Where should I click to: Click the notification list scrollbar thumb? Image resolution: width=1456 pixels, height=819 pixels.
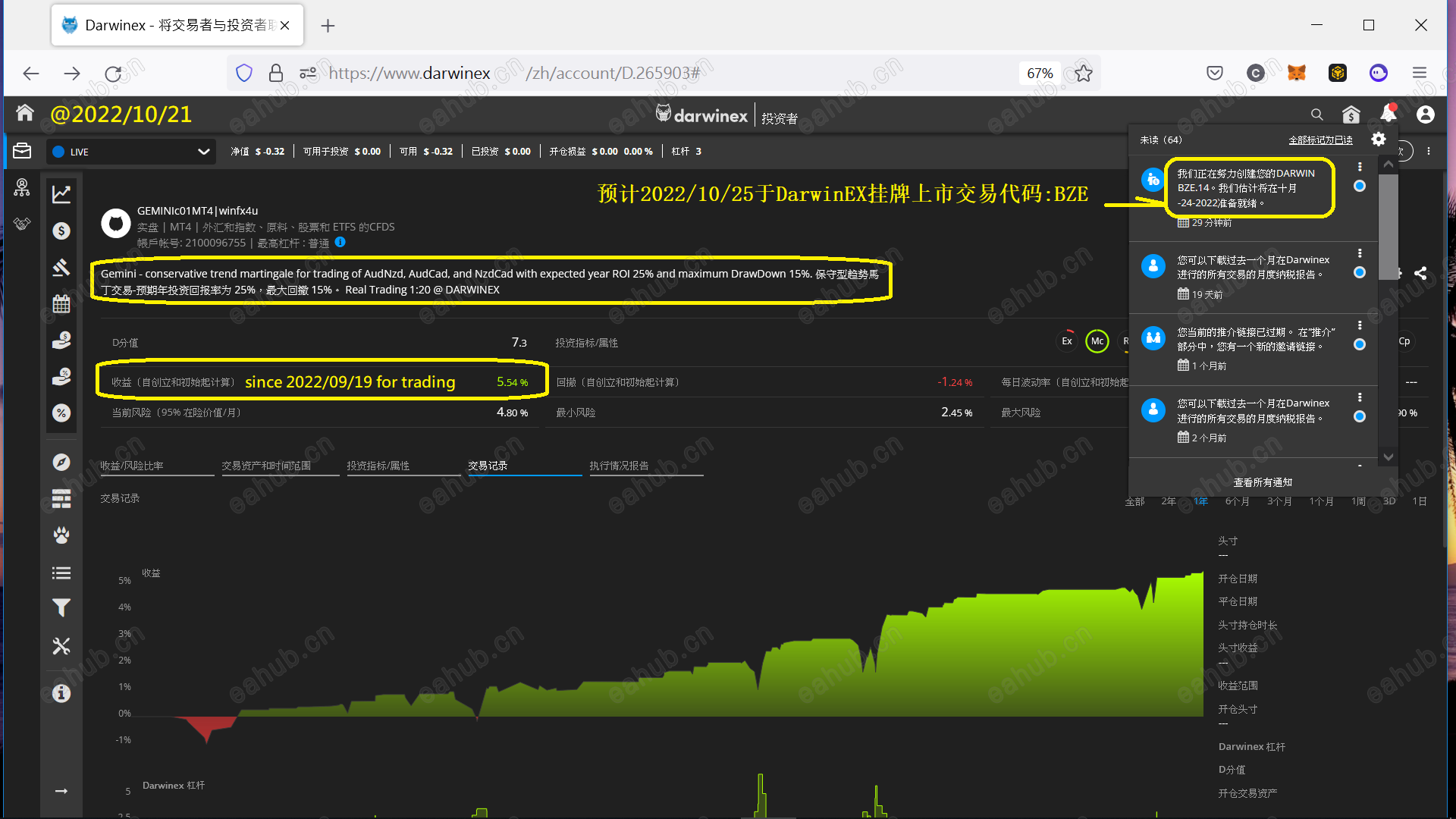1388,227
